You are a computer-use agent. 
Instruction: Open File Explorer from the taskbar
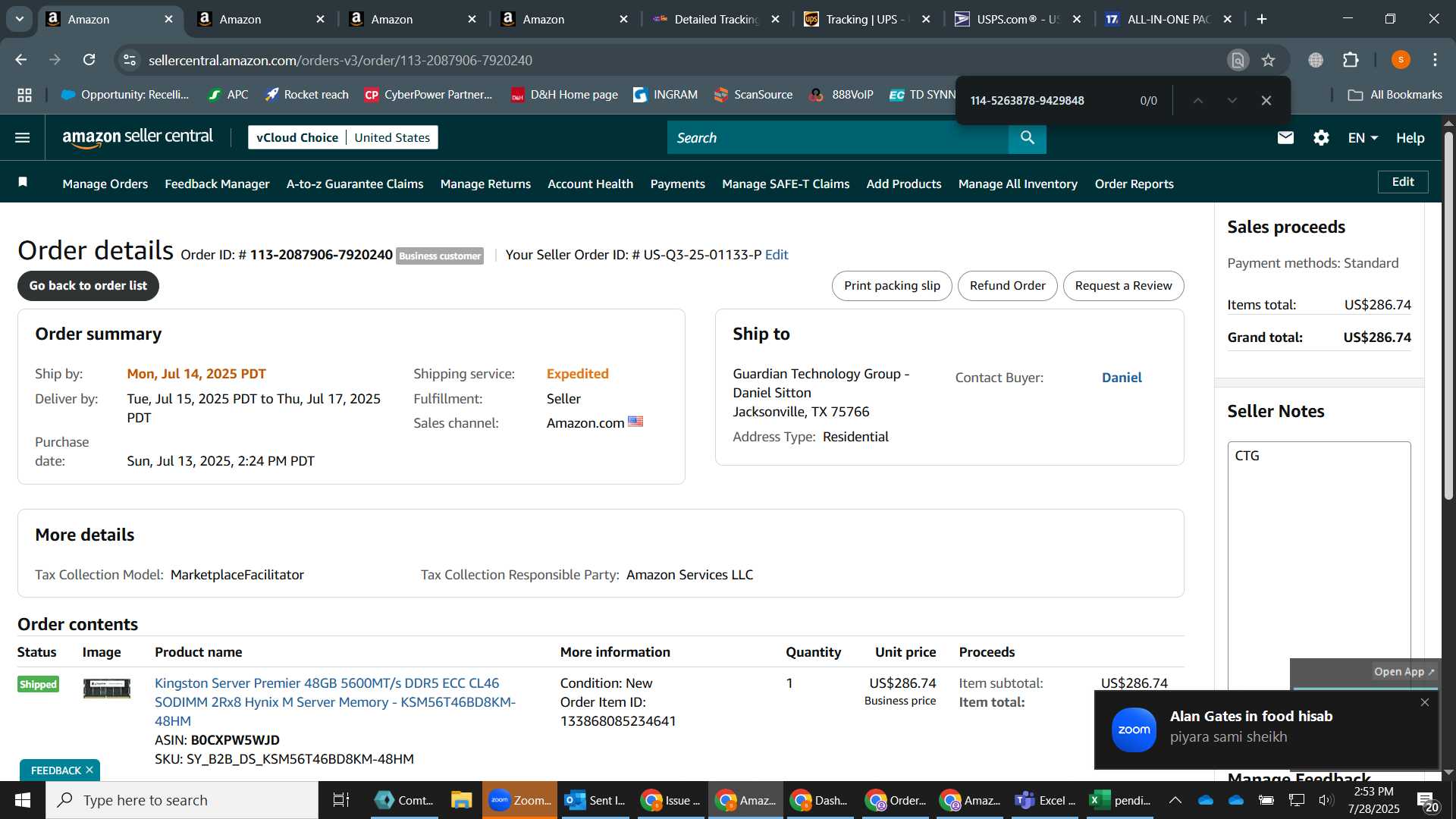[x=461, y=800]
